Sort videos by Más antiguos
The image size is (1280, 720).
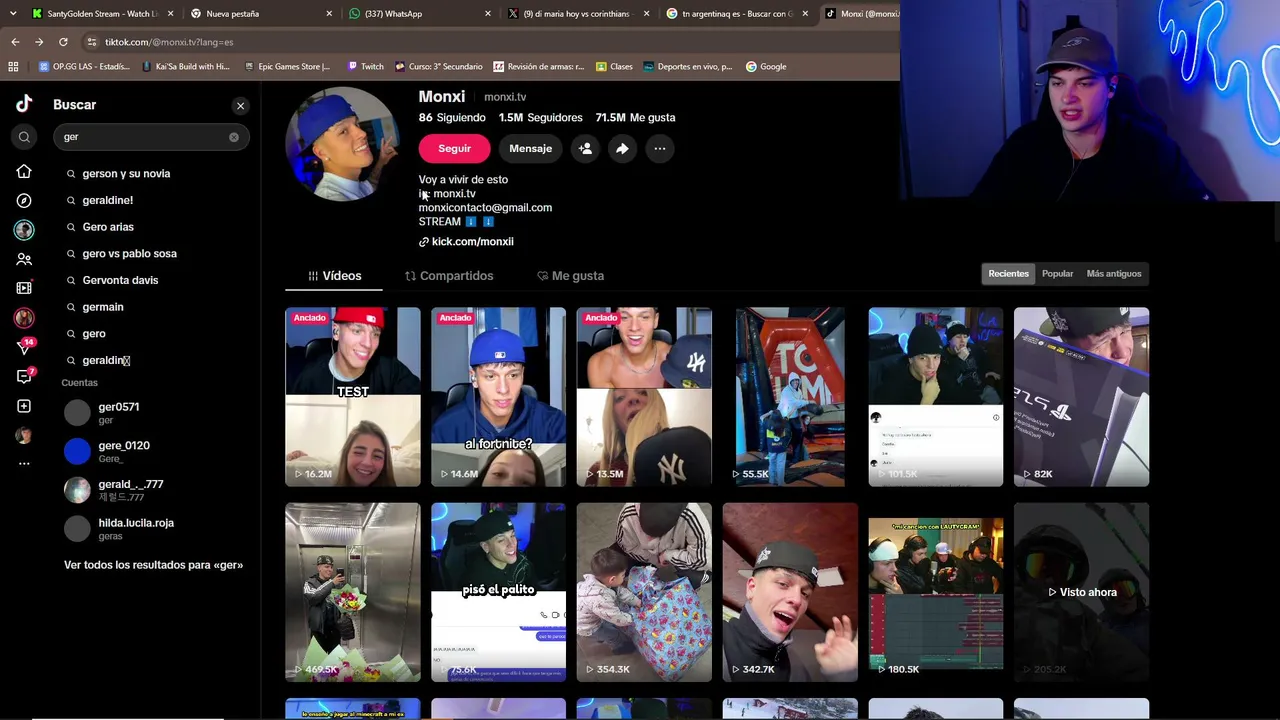point(1114,274)
